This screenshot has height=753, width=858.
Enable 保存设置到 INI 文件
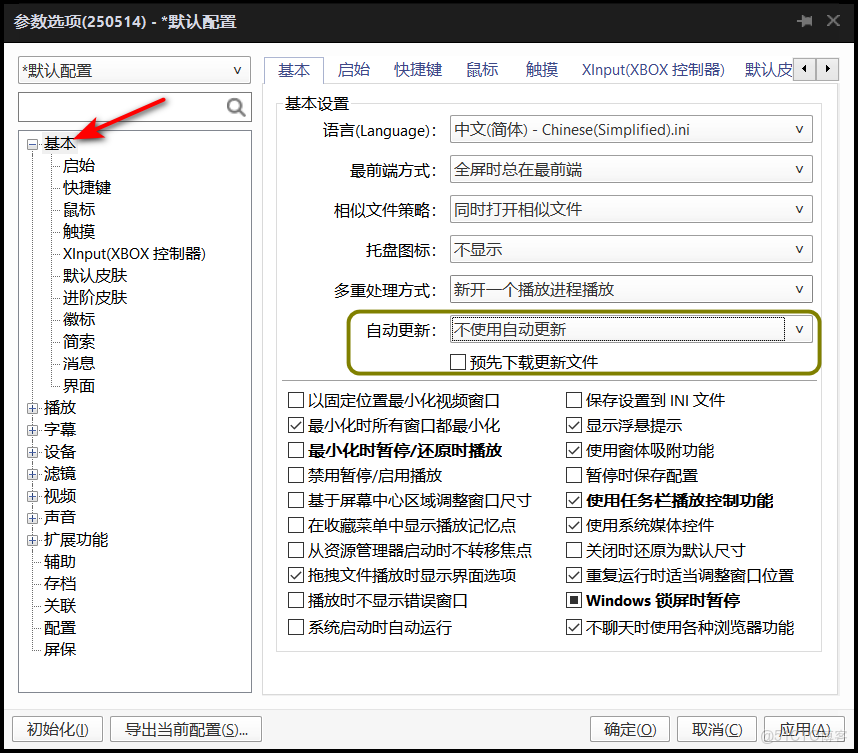(x=574, y=400)
